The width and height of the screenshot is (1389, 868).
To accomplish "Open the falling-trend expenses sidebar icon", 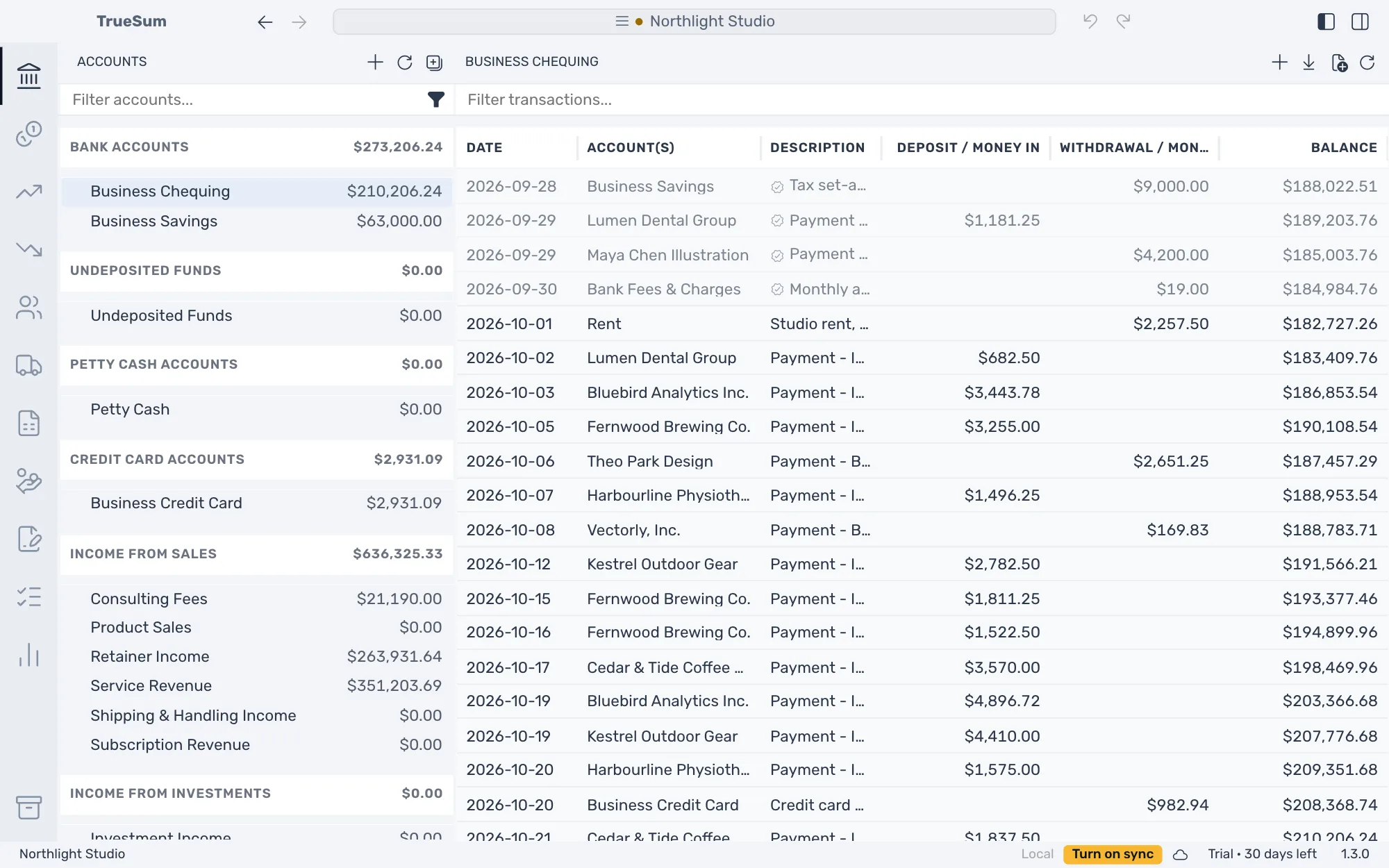I will click(x=28, y=249).
